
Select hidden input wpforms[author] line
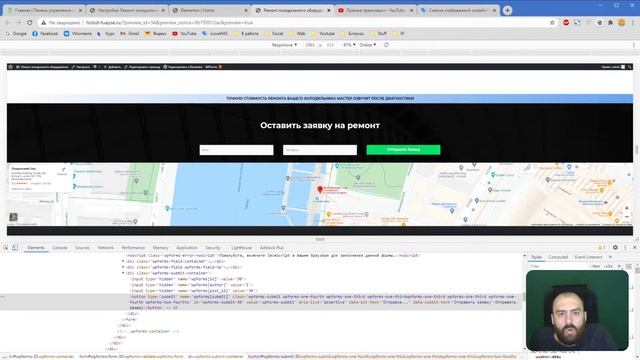pyautogui.click(x=191, y=285)
